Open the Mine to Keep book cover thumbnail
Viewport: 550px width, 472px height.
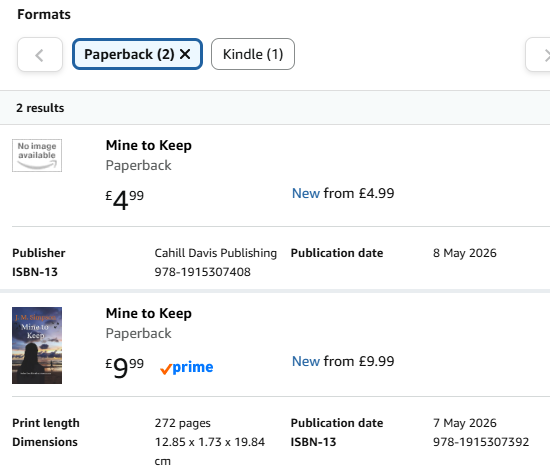[x=37, y=345]
